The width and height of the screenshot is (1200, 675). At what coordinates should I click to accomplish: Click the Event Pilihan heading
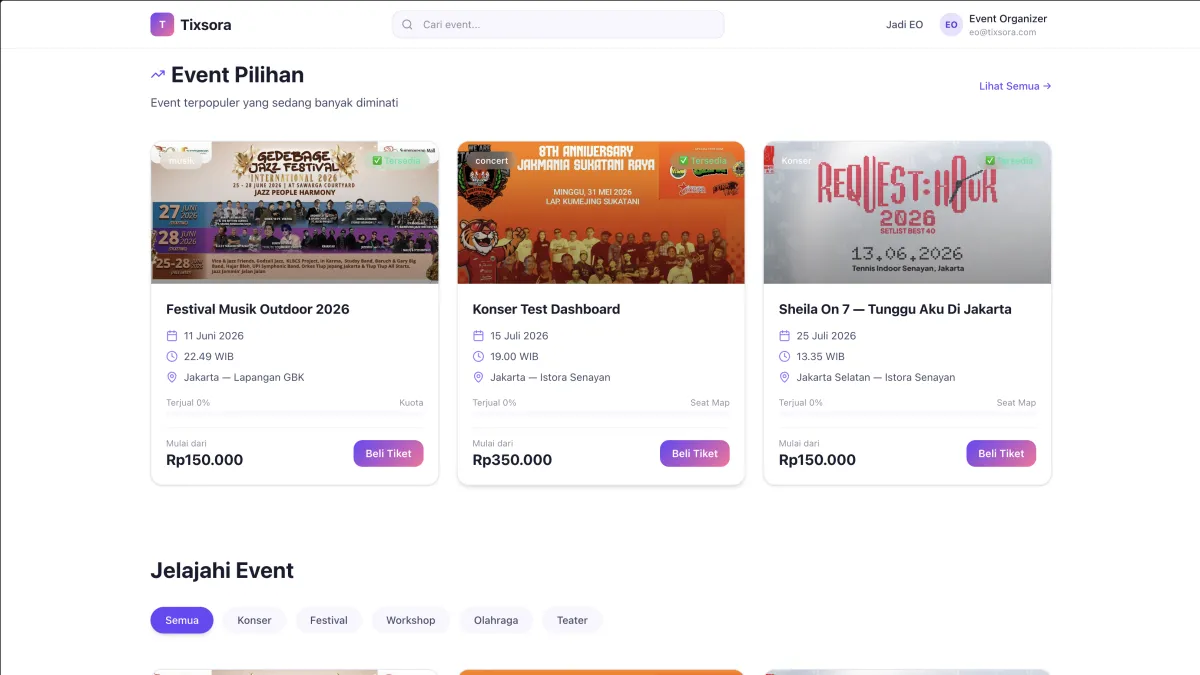[x=237, y=74]
